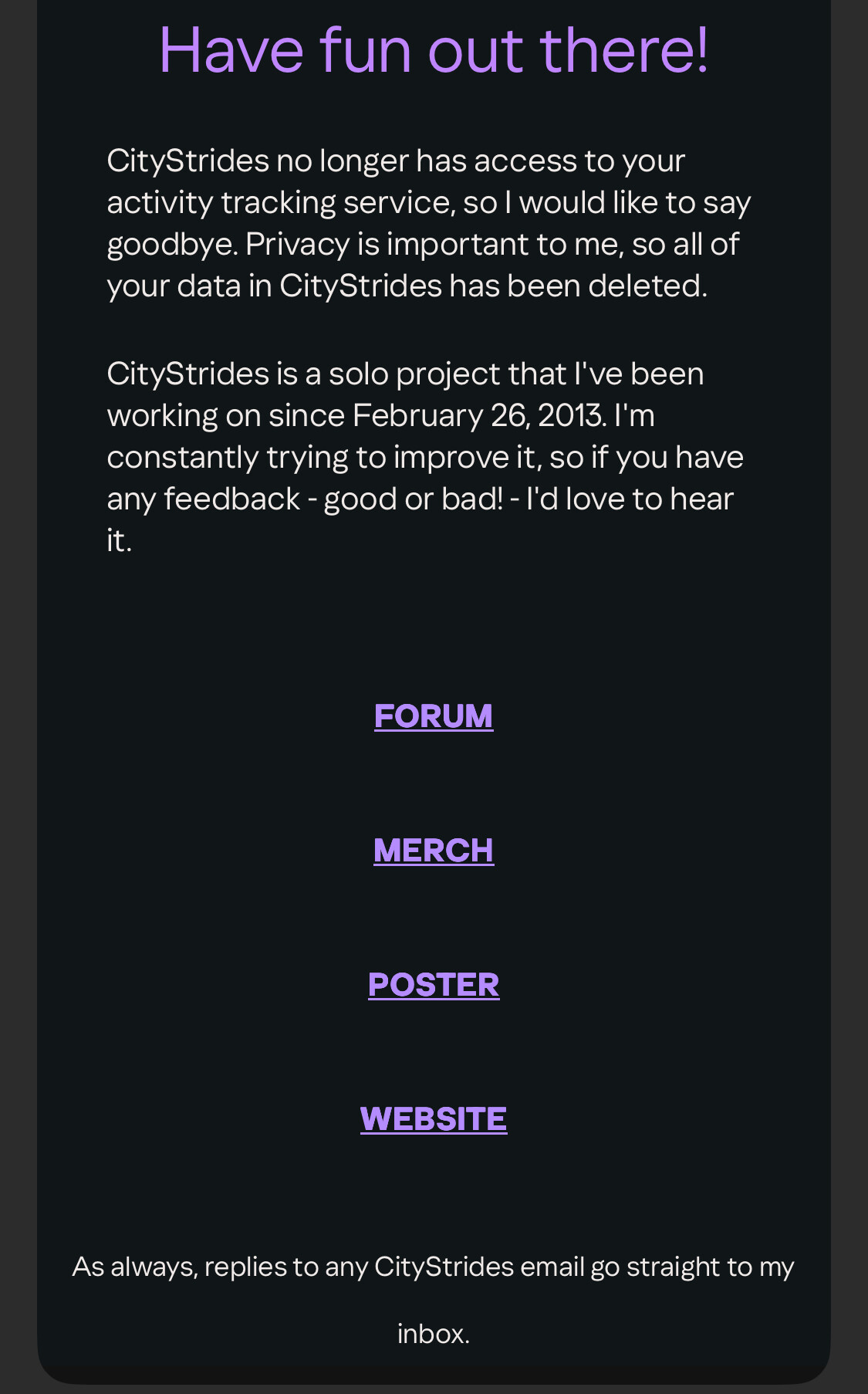
Task: Open the FORUM link
Action: point(433,716)
